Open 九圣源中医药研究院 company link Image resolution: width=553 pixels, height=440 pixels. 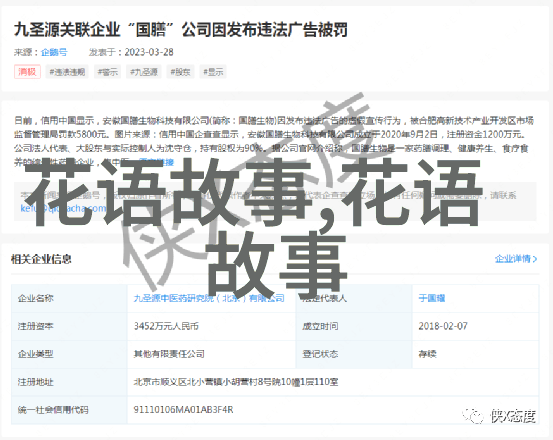click(209, 298)
